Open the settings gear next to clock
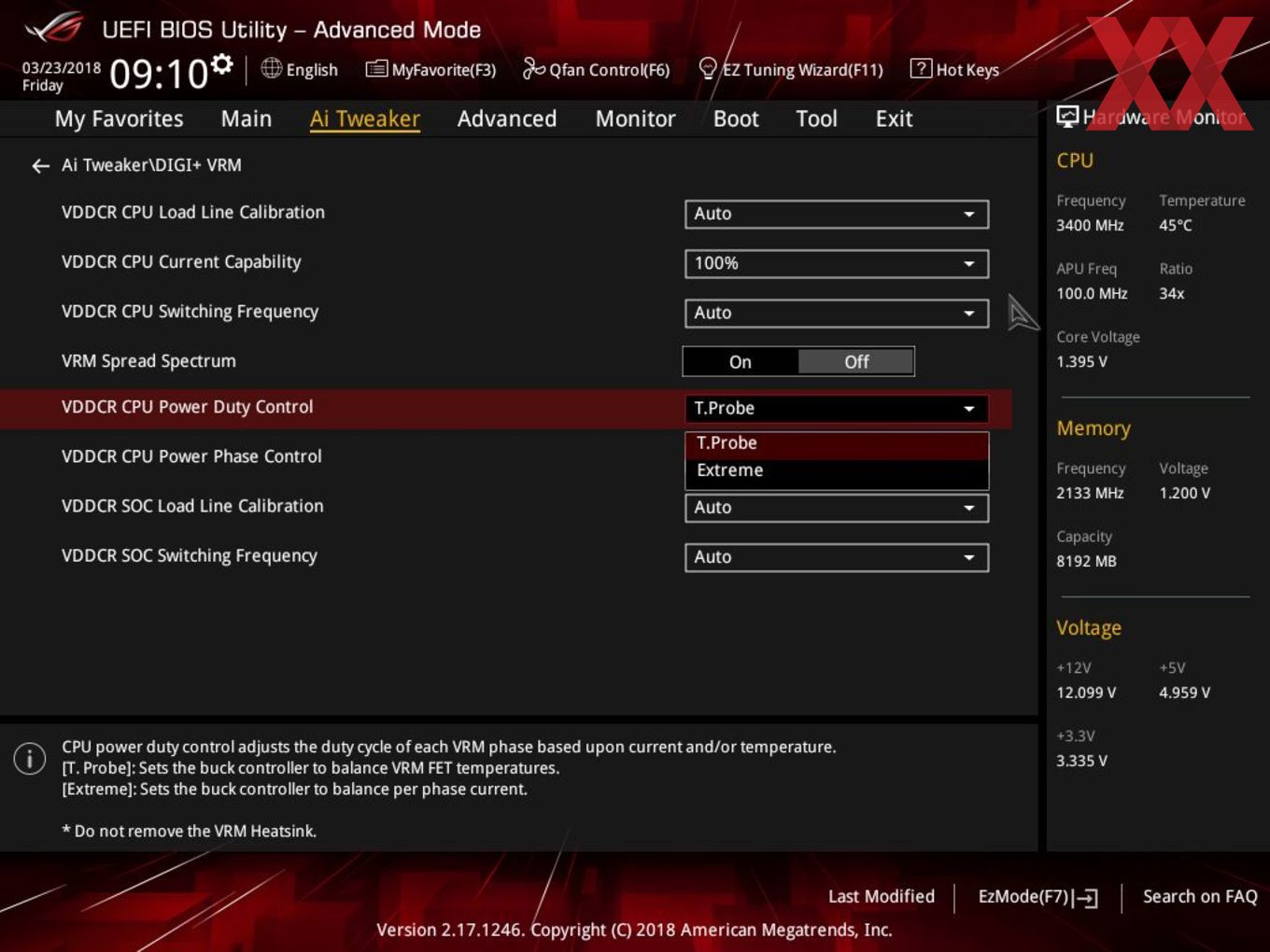Viewport: 1270px width, 952px height. (221, 63)
